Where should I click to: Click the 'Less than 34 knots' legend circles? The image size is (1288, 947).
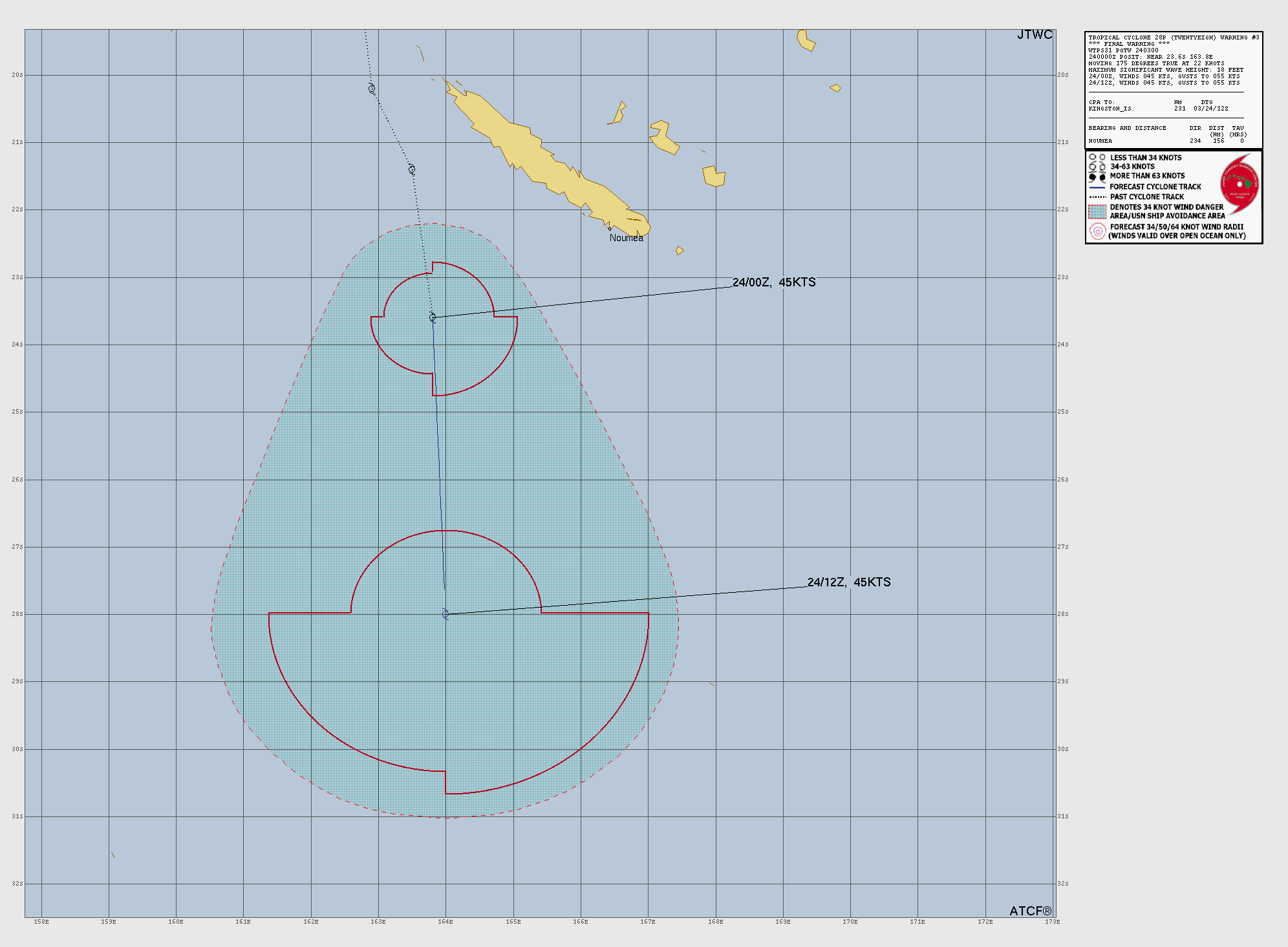1097,158
